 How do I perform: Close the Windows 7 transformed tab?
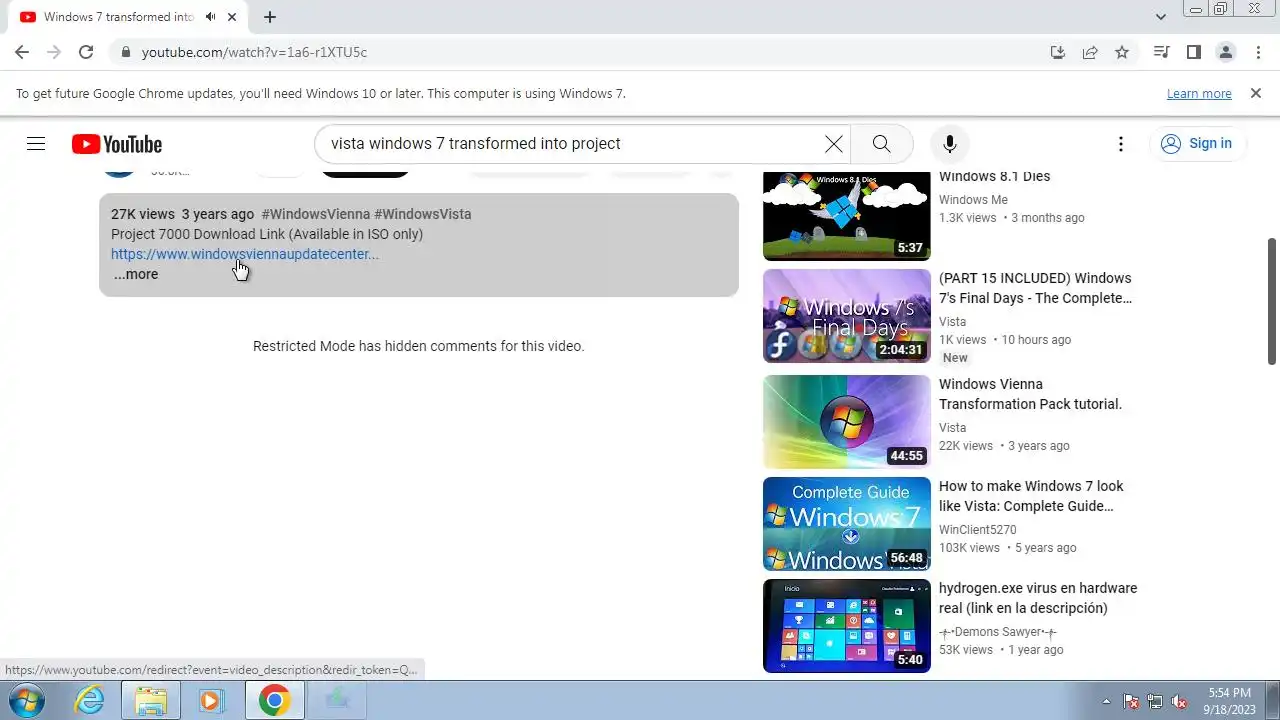233,17
